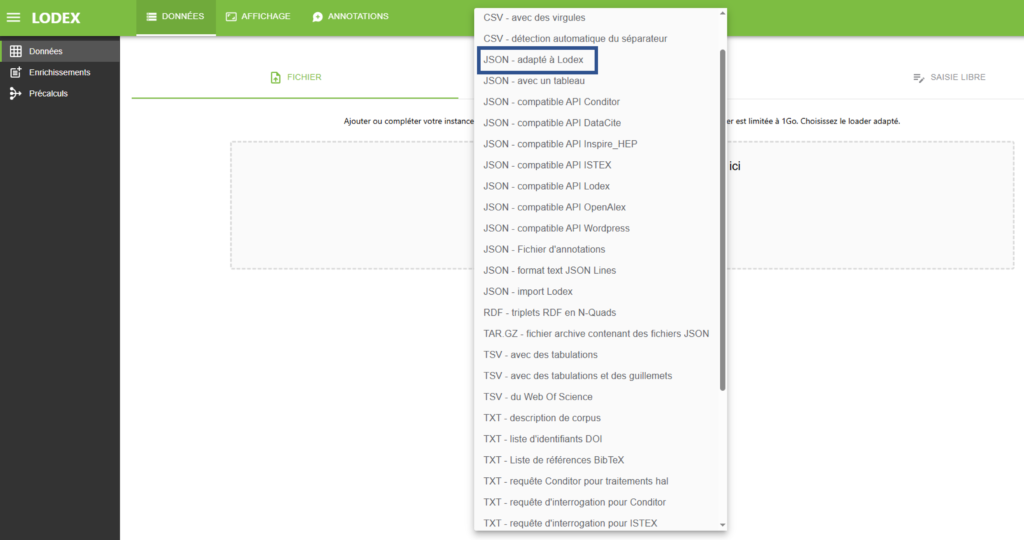Click the loader list scroll-up arrow

coord(722,13)
